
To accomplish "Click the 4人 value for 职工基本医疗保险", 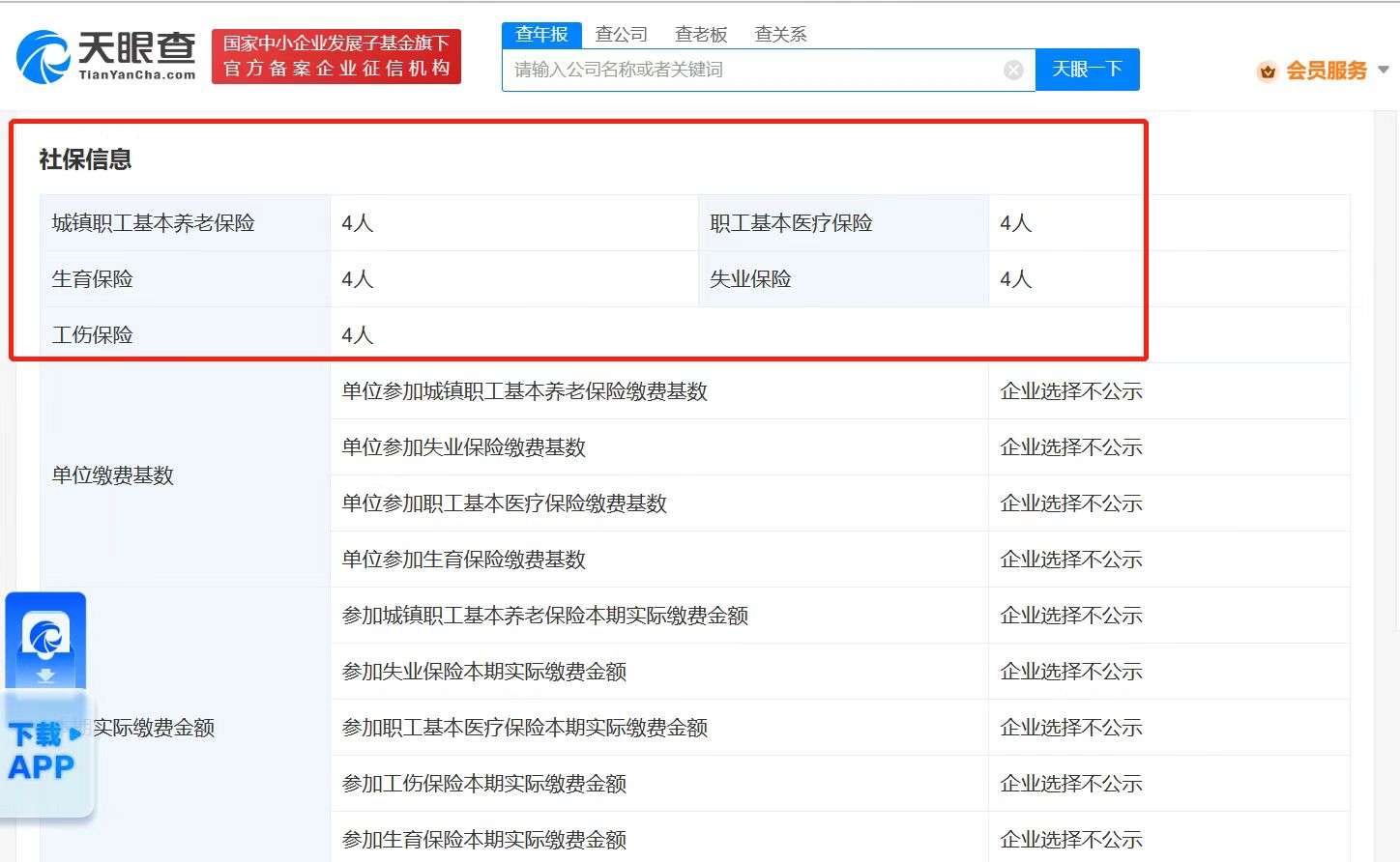I will pyautogui.click(x=1016, y=223).
